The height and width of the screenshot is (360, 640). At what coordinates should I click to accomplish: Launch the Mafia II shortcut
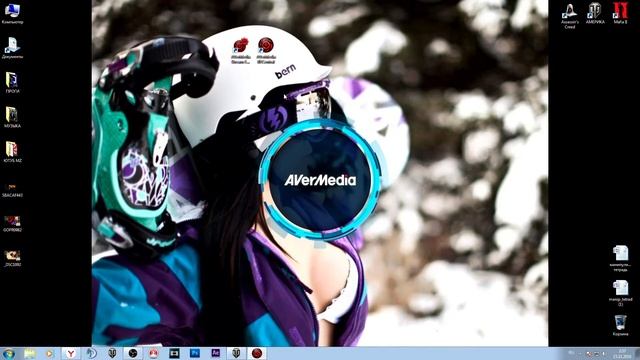click(x=620, y=13)
